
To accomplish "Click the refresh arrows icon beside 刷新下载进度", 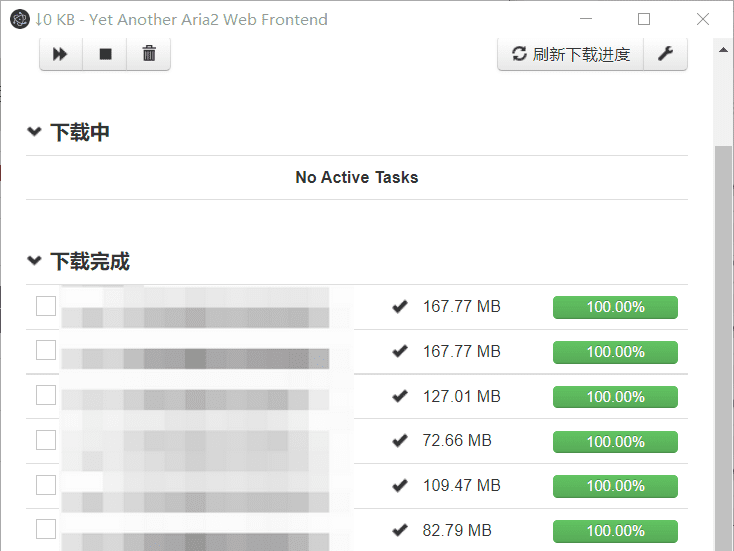I will click(x=519, y=54).
